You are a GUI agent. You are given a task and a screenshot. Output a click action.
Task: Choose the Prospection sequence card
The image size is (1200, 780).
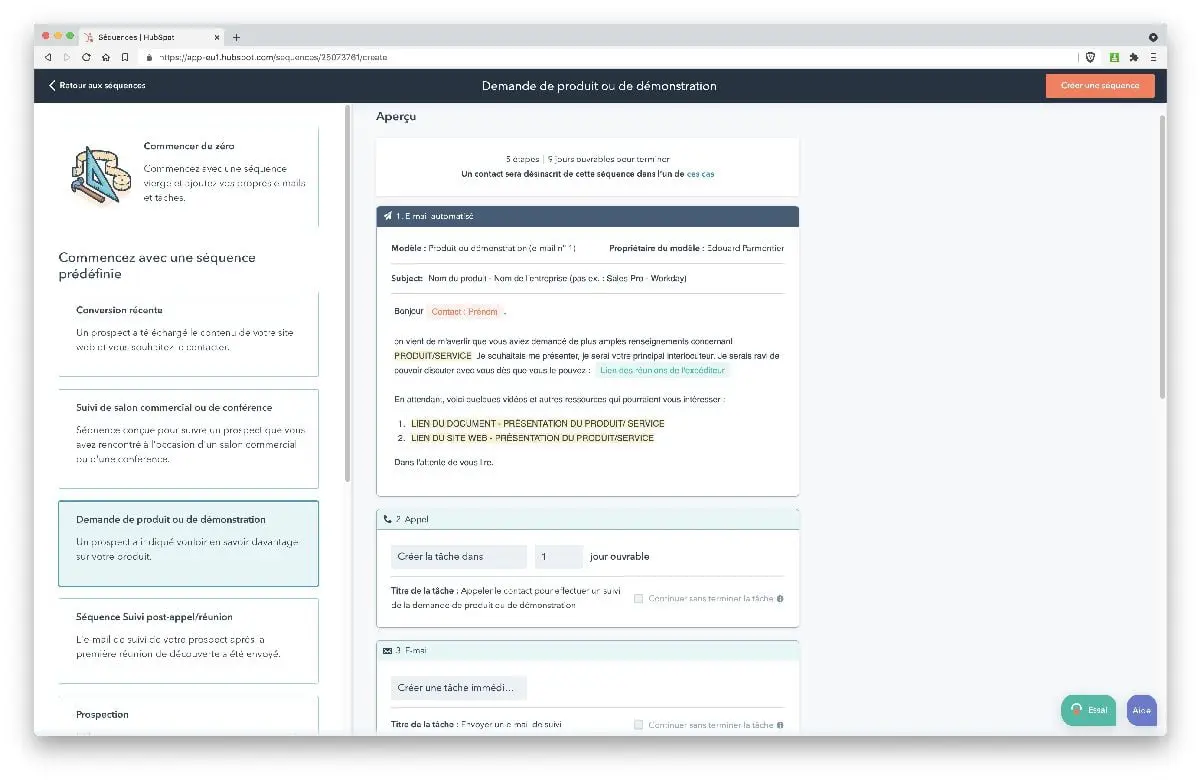coord(189,716)
